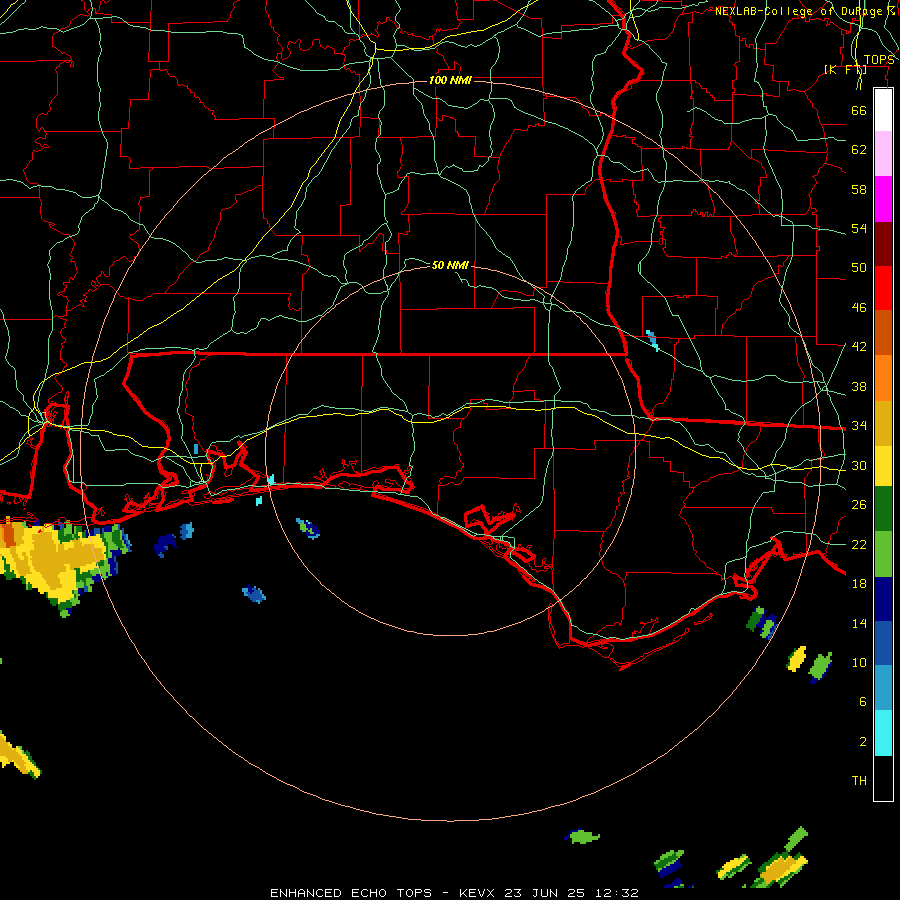The image size is (900, 900).
Task: Click the '18' legend value label
Action: (859, 584)
